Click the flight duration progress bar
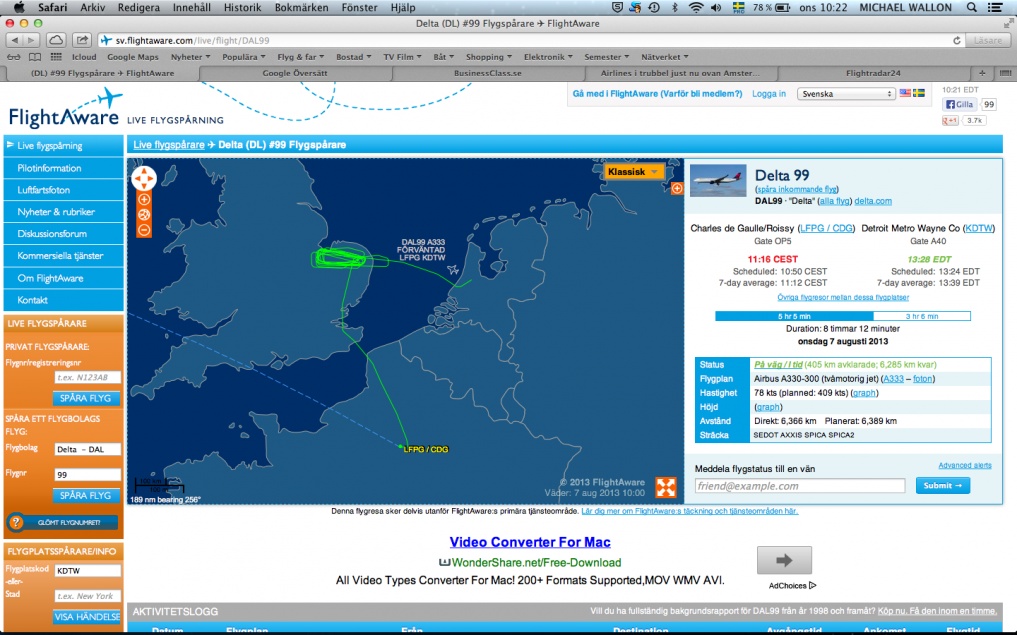 pos(842,316)
